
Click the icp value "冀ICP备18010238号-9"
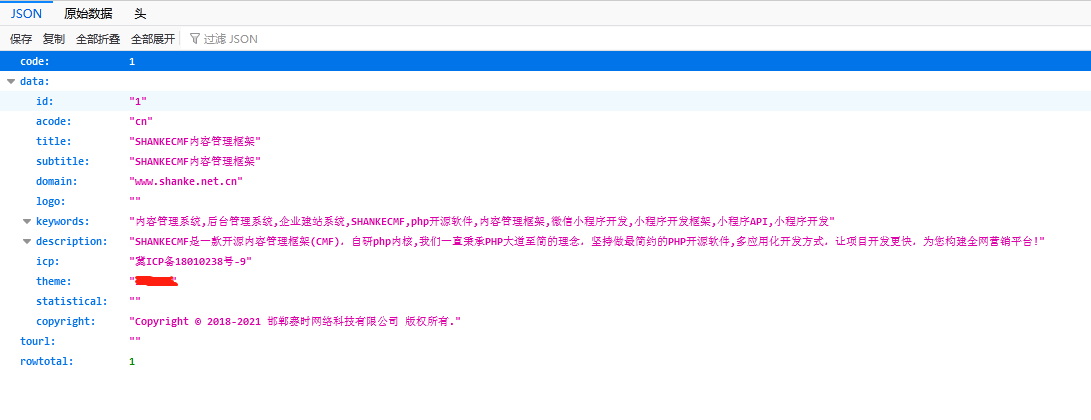click(190, 261)
